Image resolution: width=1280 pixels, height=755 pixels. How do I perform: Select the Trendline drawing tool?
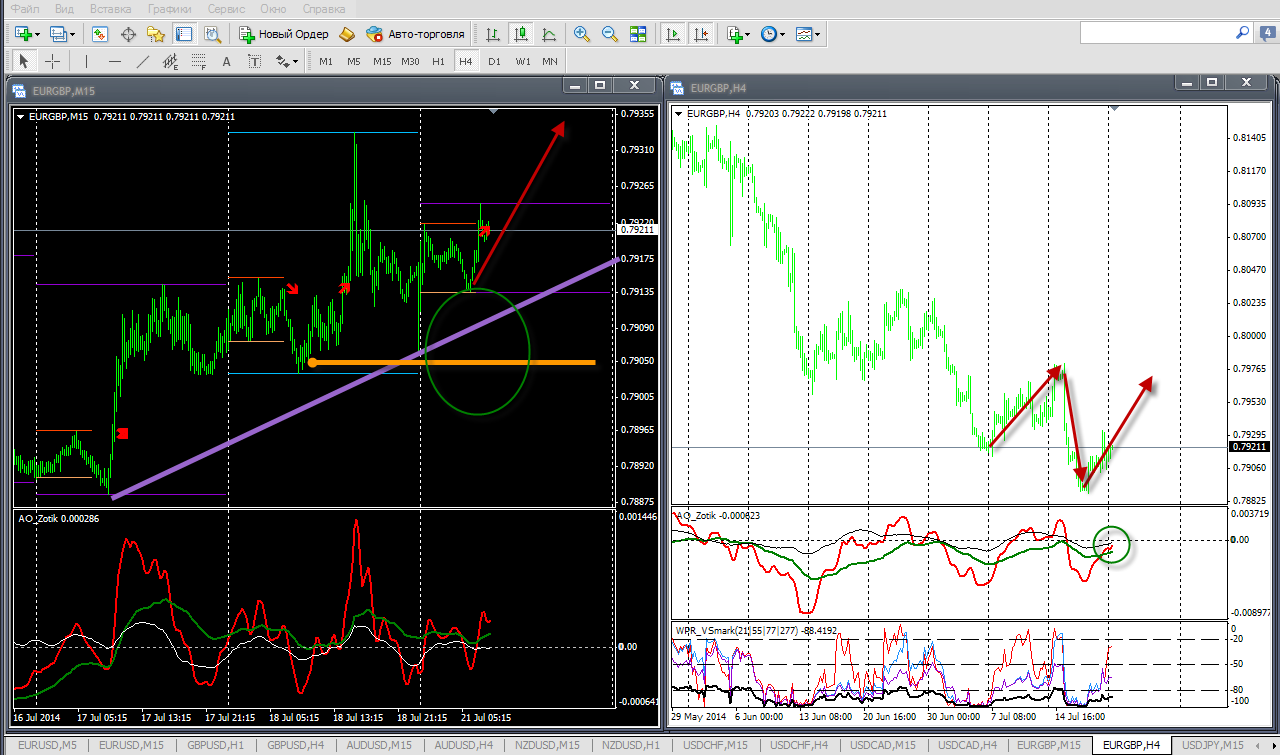[143, 62]
